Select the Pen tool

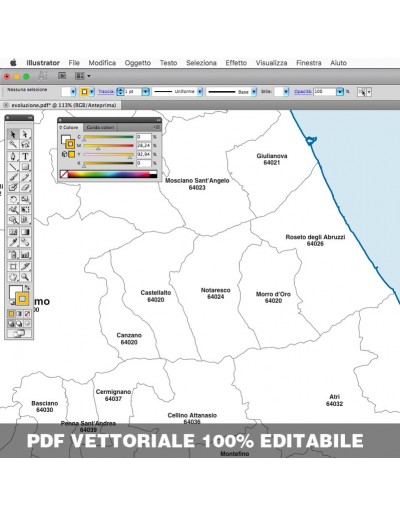pos(13,156)
